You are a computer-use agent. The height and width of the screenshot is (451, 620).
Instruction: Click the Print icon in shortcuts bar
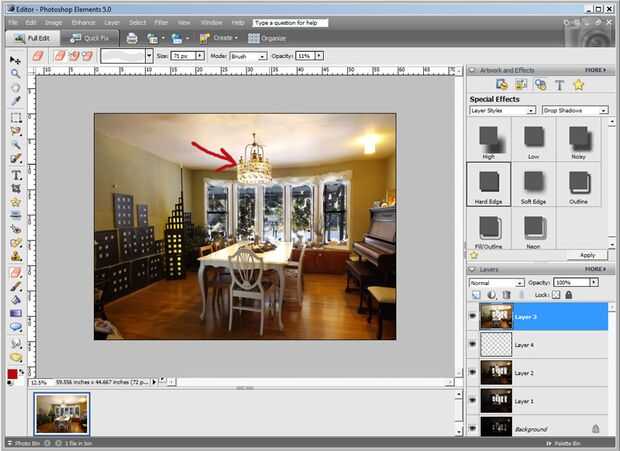pos(132,38)
